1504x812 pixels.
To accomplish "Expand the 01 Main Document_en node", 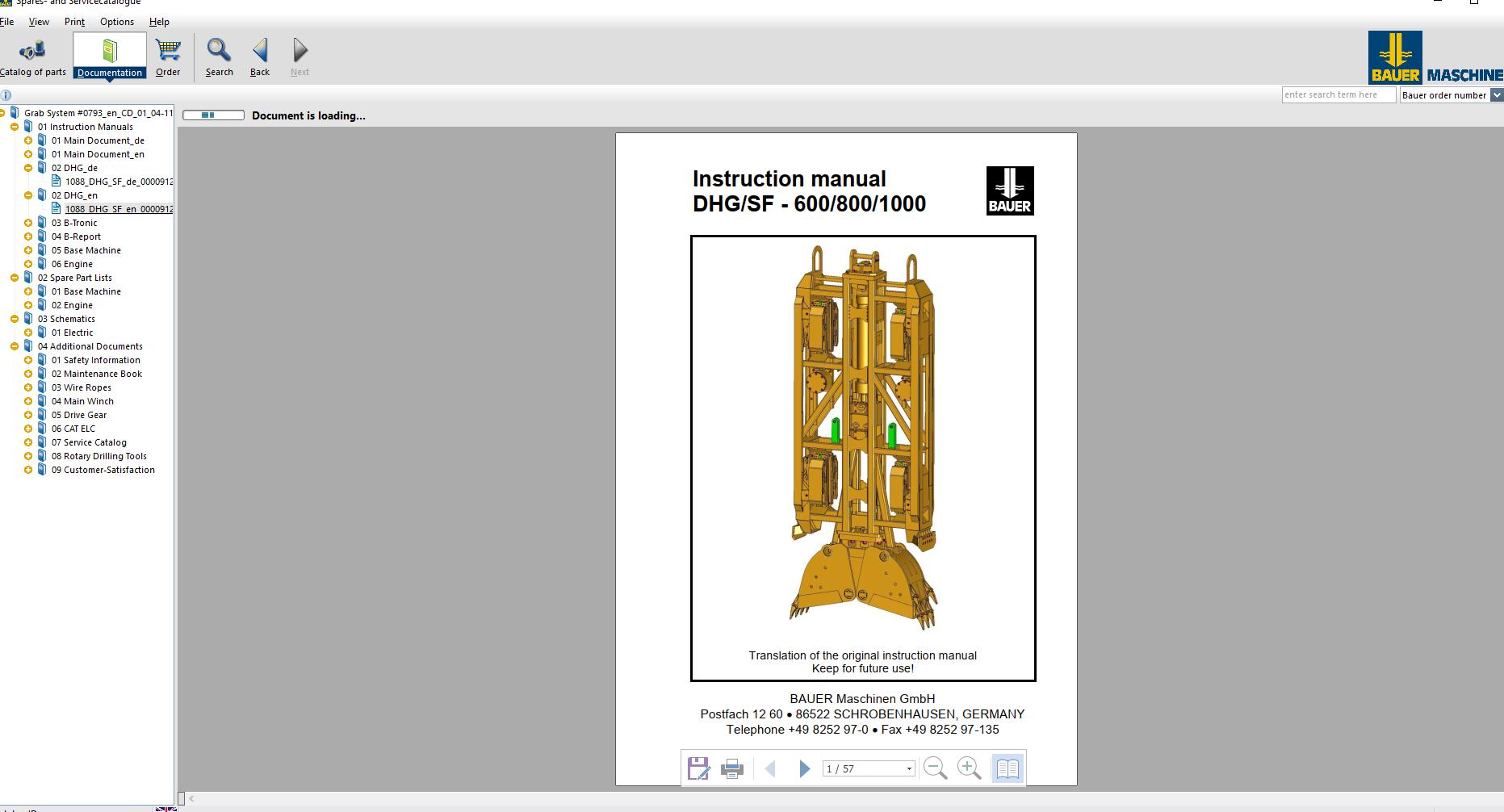I will coord(28,154).
